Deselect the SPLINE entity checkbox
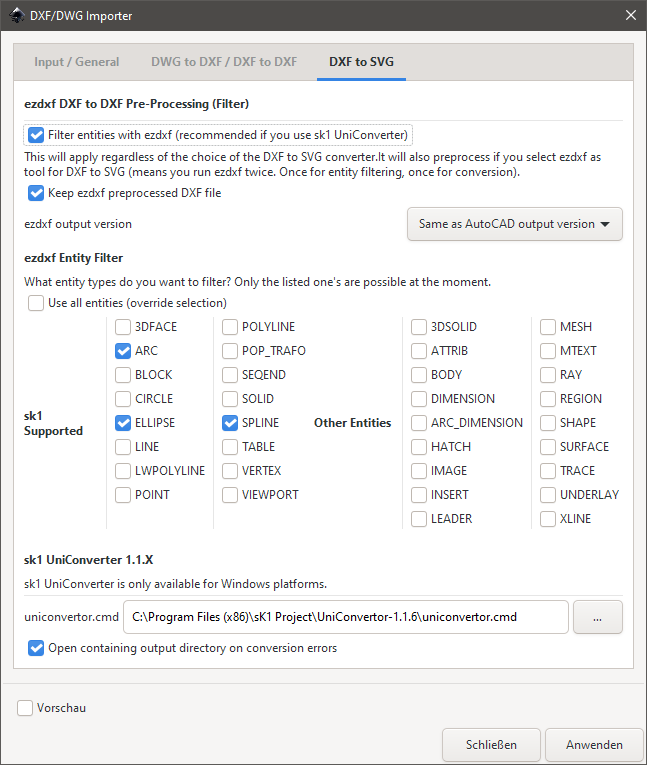Screen dimensions: 647x765 pyautogui.click(x=230, y=423)
